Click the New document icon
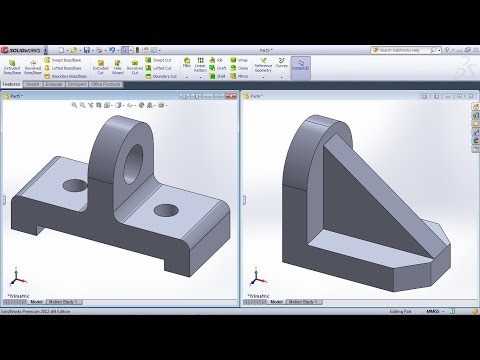 pos(61,50)
